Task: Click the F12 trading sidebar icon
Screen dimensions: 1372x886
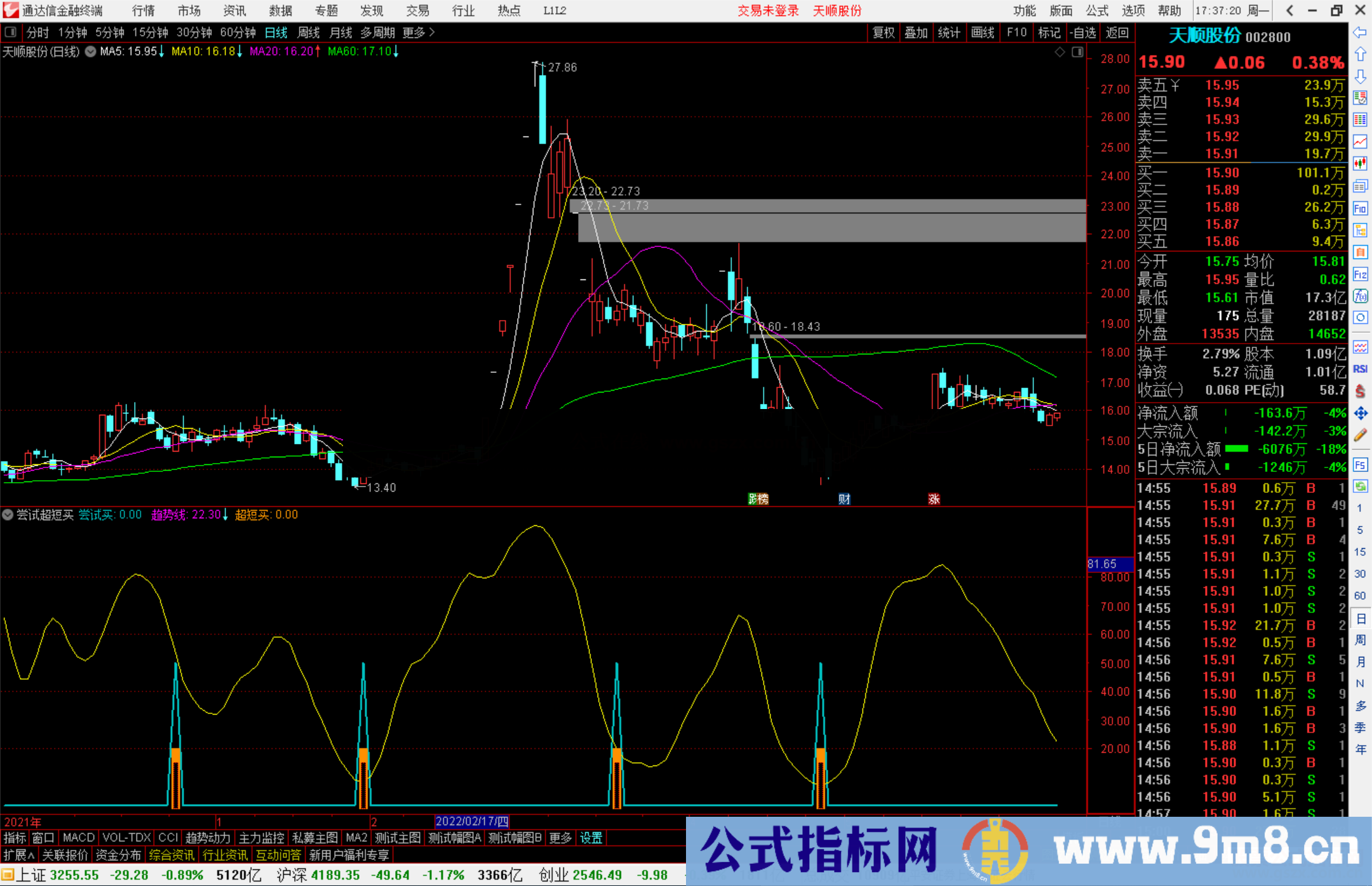Action: (1360, 274)
